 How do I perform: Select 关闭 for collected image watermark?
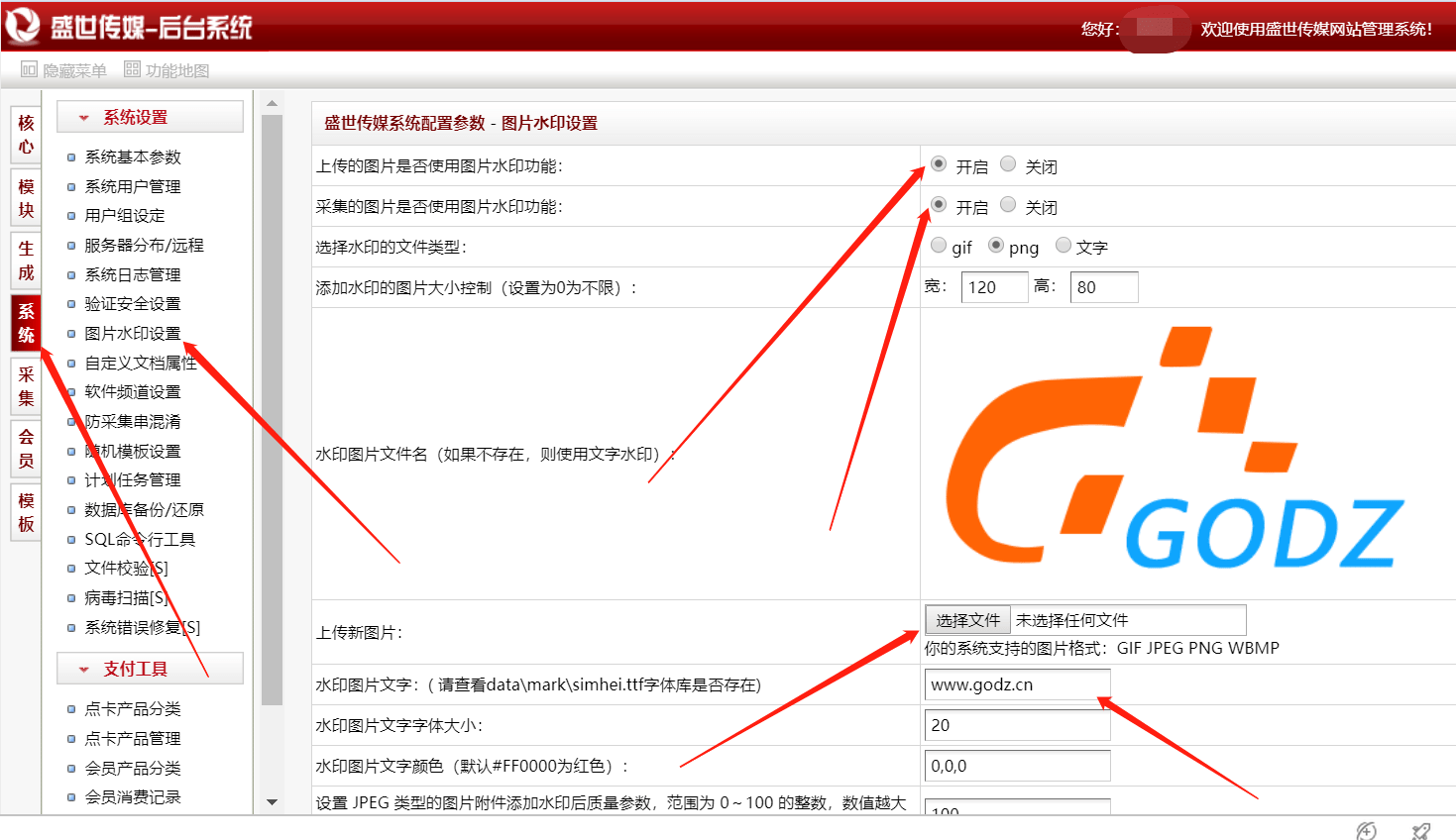[x=1008, y=205]
